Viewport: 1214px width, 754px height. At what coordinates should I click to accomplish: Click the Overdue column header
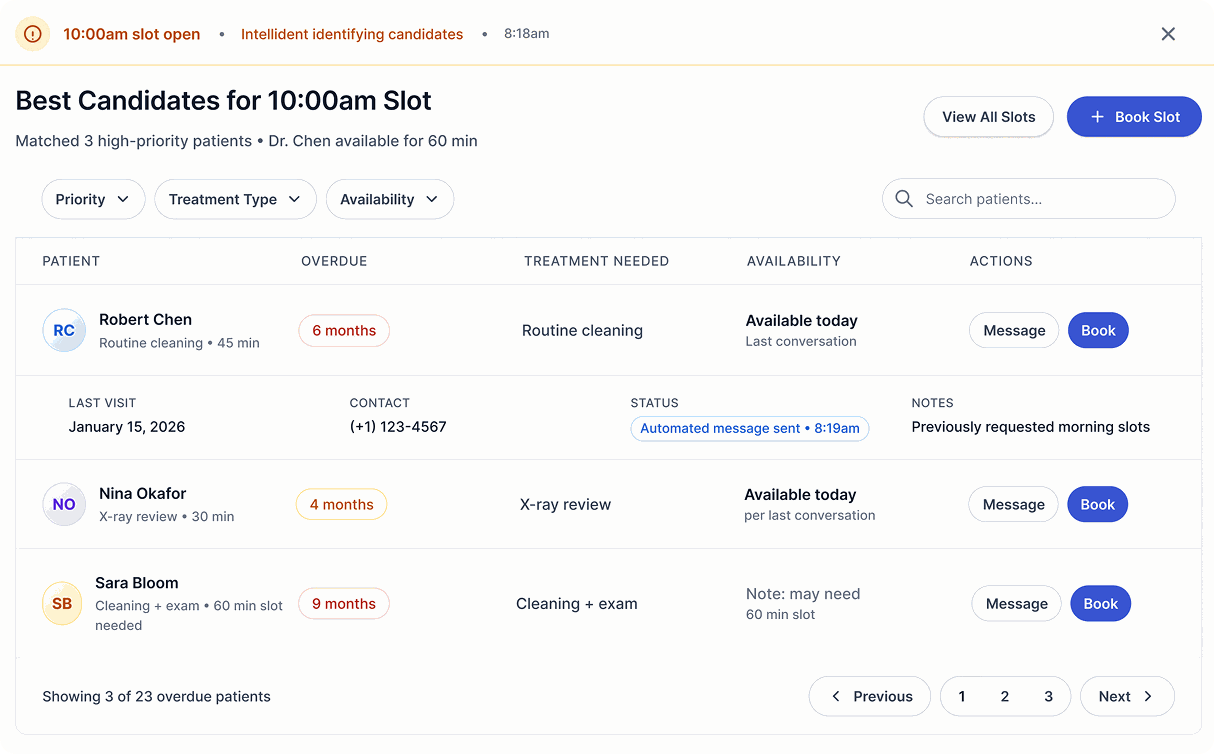(x=334, y=261)
